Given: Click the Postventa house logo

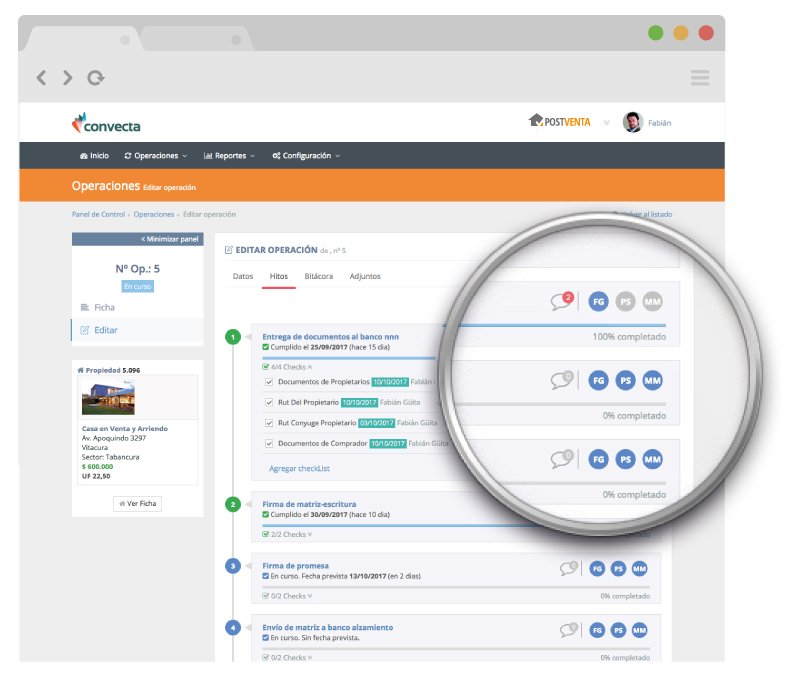Looking at the screenshot, I should coord(559,121).
